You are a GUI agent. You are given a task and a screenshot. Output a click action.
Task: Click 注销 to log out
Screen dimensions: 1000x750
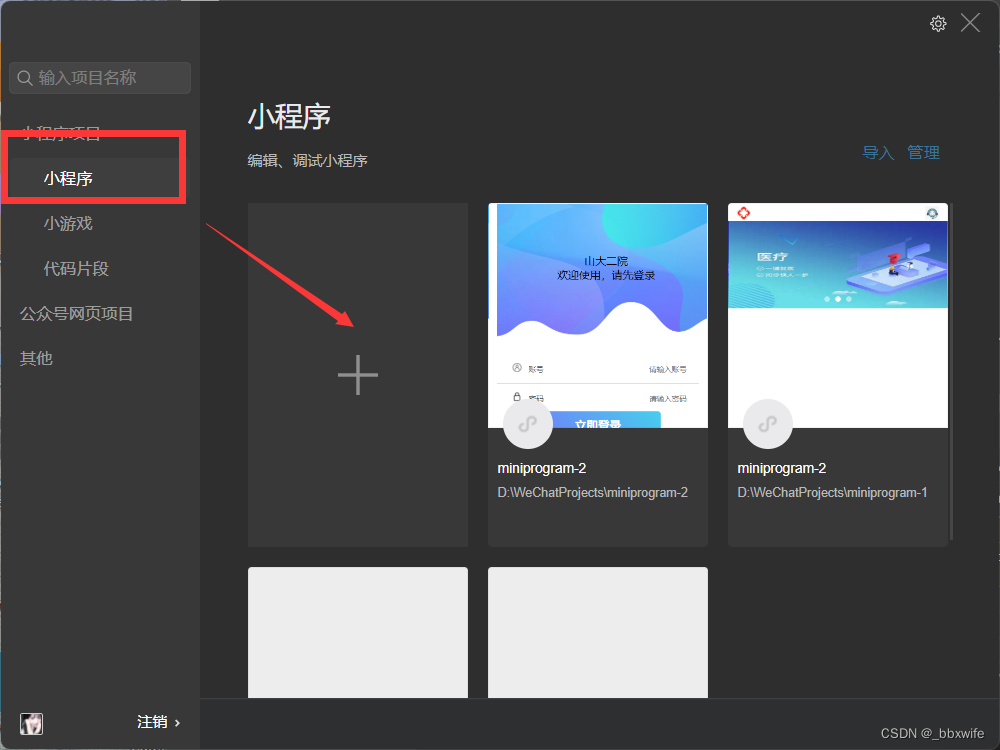[x=152, y=722]
